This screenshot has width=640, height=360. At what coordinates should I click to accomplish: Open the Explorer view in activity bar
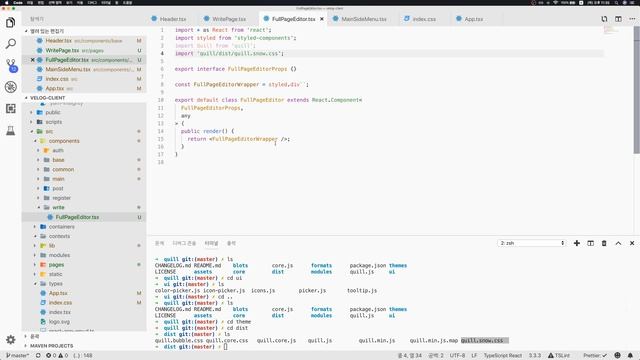[x=11, y=22]
